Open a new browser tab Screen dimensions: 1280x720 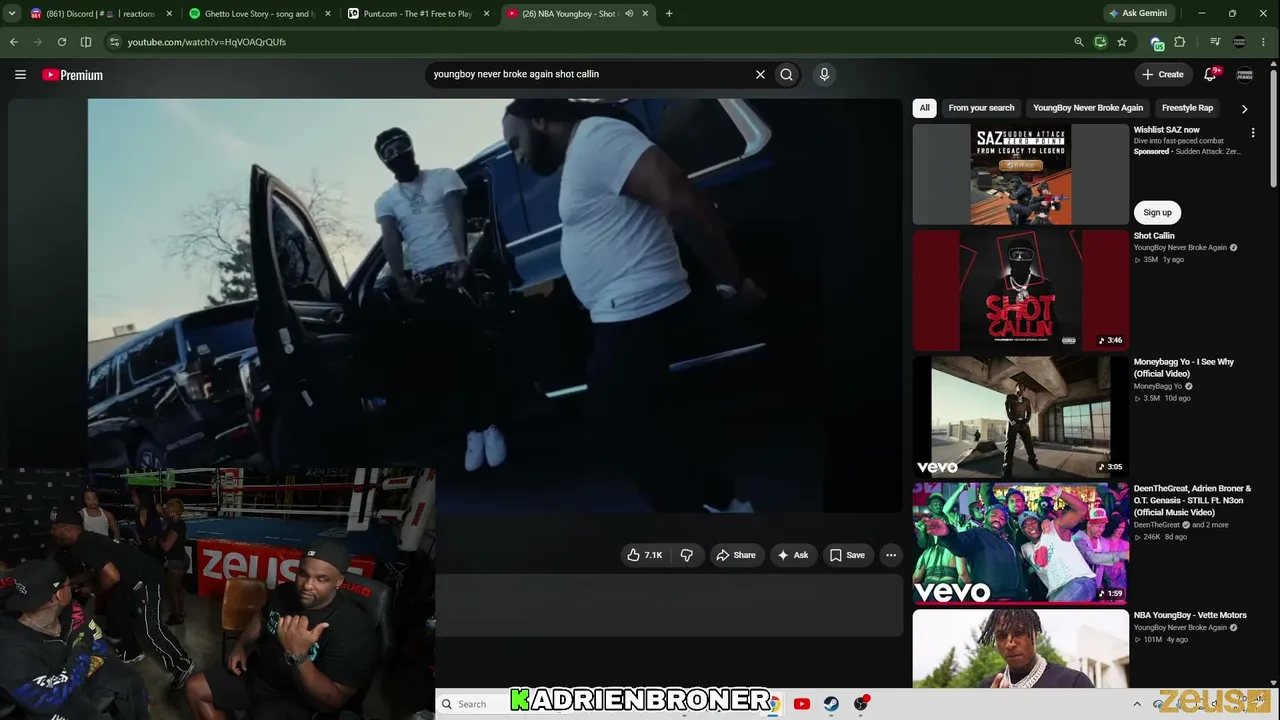pyautogui.click(x=669, y=14)
